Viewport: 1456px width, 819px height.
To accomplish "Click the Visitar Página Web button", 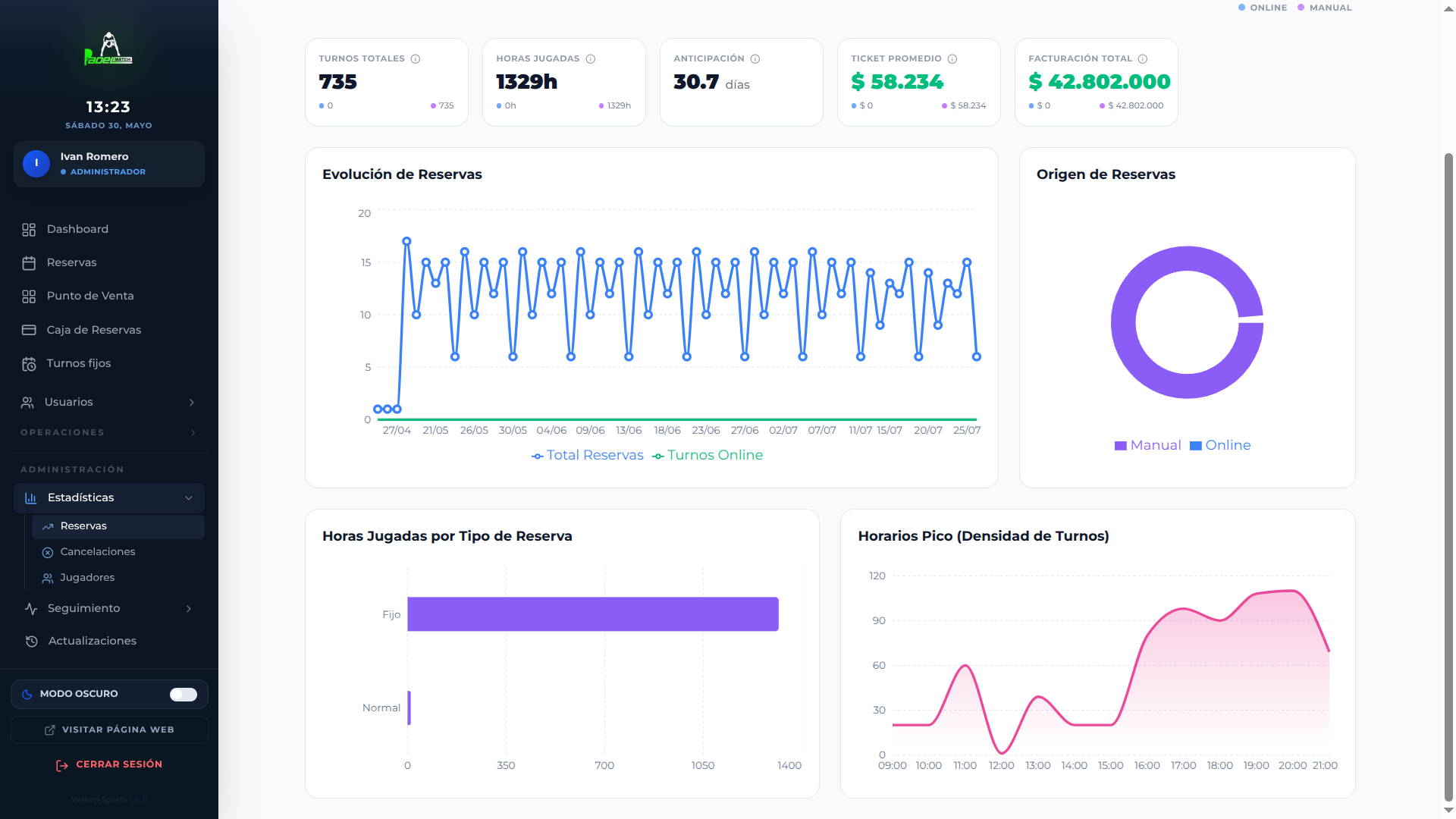I will [x=109, y=730].
